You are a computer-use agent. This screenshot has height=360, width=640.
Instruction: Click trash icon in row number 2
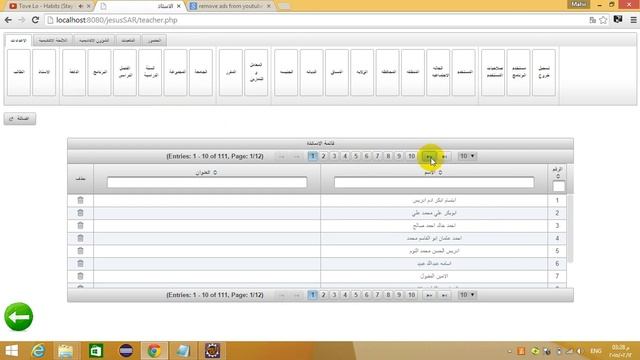80,213
